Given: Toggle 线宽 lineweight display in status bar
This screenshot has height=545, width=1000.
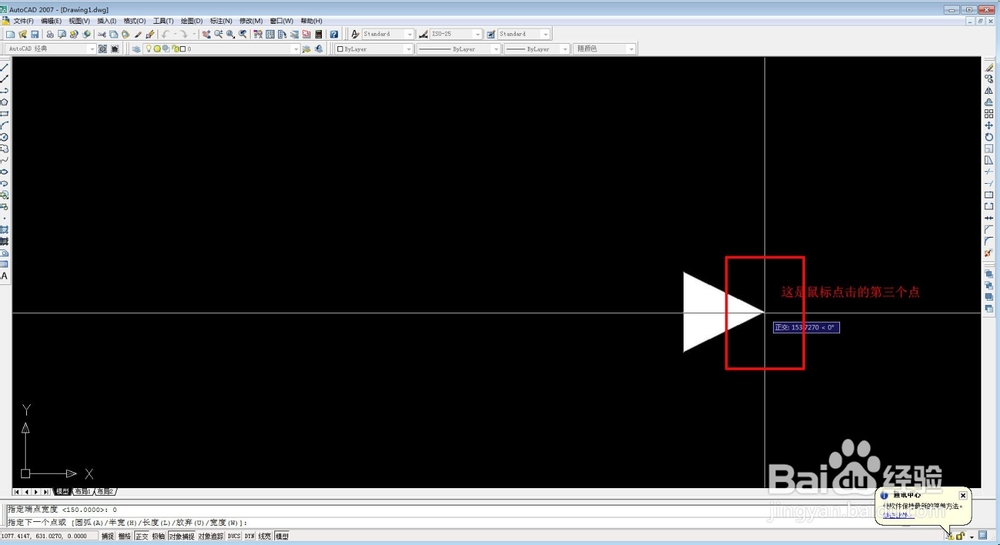Looking at the screenshot, I should (x=265, y=536).
